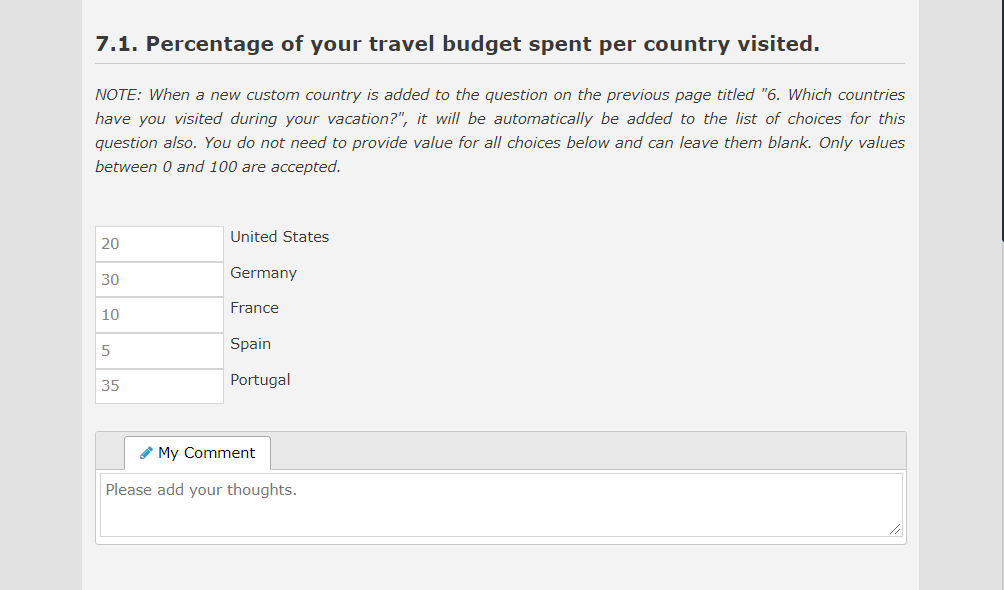This screenshot has height=590, width=1004.
Task: Click the France budget value field
Action: 159,315
